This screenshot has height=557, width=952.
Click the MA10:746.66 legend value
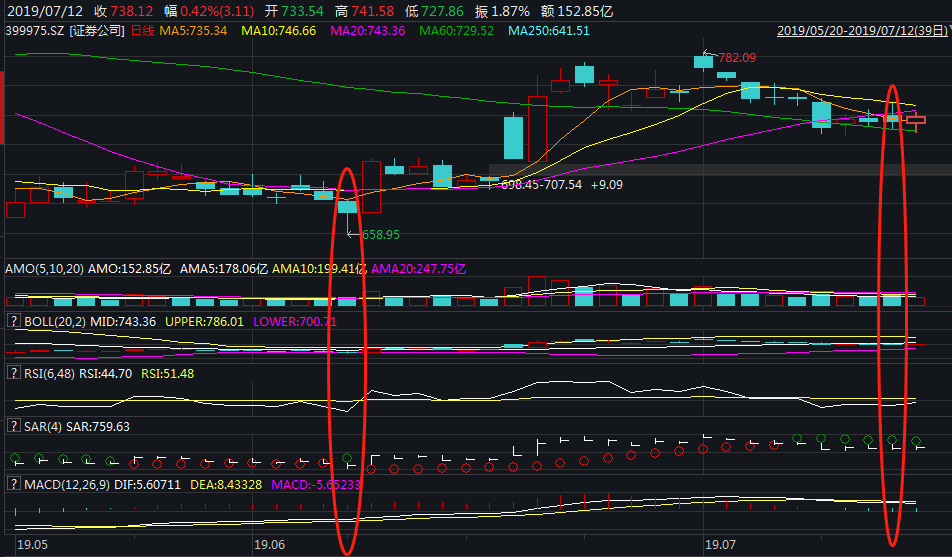[279, 30]
